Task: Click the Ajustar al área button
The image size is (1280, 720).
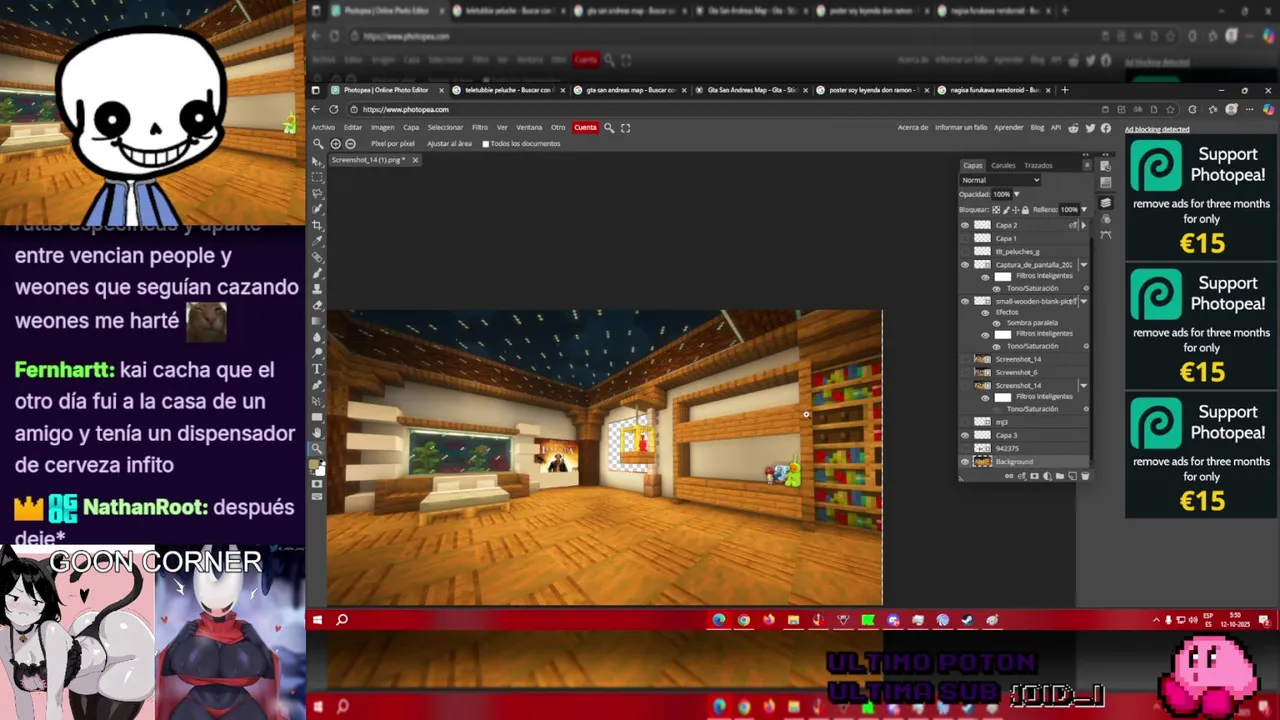Action: pos(449,144)
